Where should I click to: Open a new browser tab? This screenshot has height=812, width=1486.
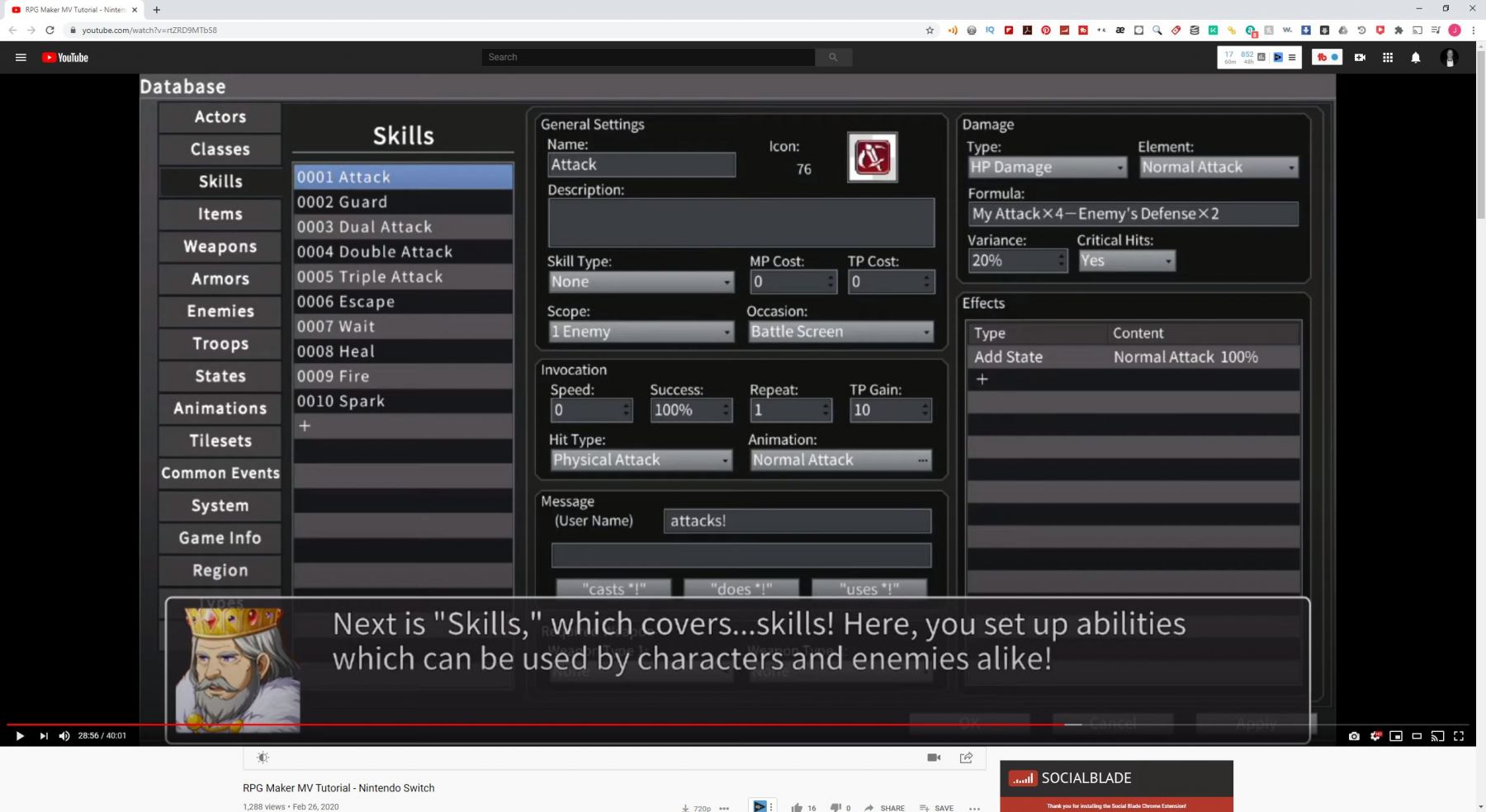pyautogui.click(x=157, y=10)
